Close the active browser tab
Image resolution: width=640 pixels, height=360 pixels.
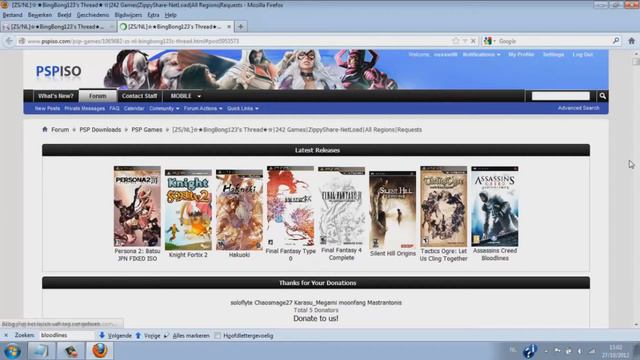(229, 27)
